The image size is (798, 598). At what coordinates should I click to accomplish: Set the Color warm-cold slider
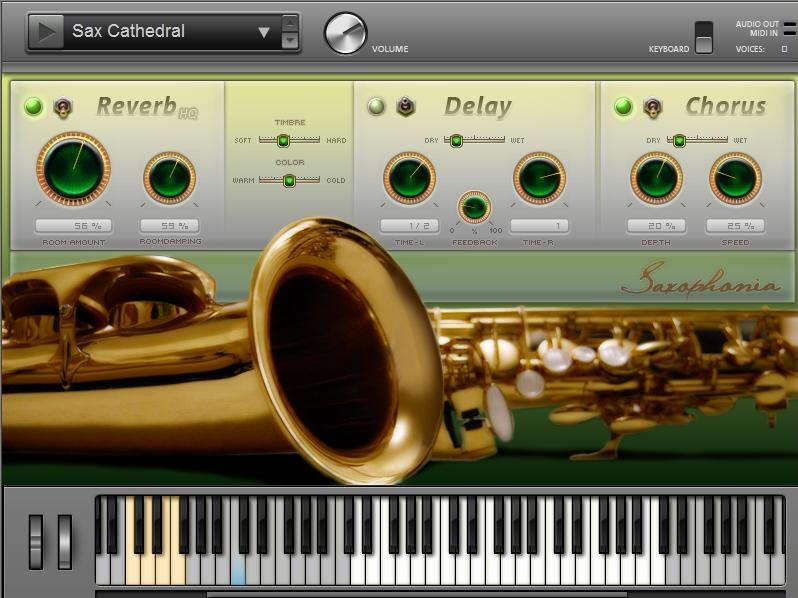click(x=289, y=180)
